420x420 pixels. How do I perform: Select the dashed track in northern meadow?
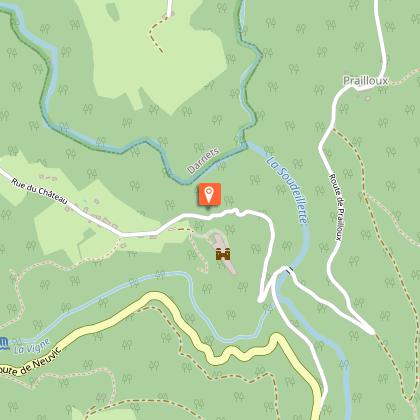tap(157, 32)
